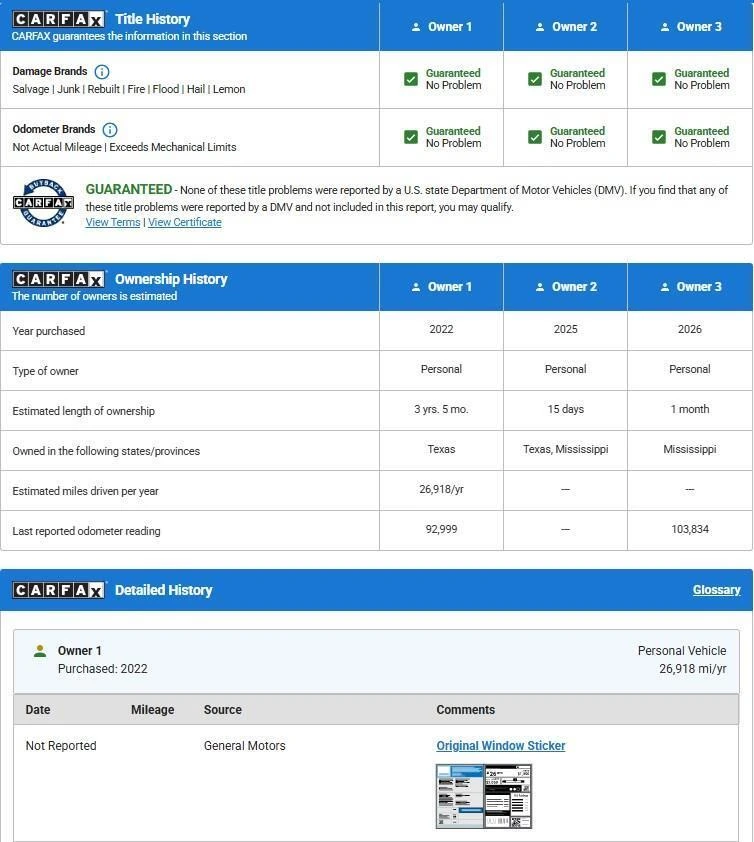Click the CARFAX logo in Detailed History header
Screen dimensions: 754x842
[x=58, y=591]
